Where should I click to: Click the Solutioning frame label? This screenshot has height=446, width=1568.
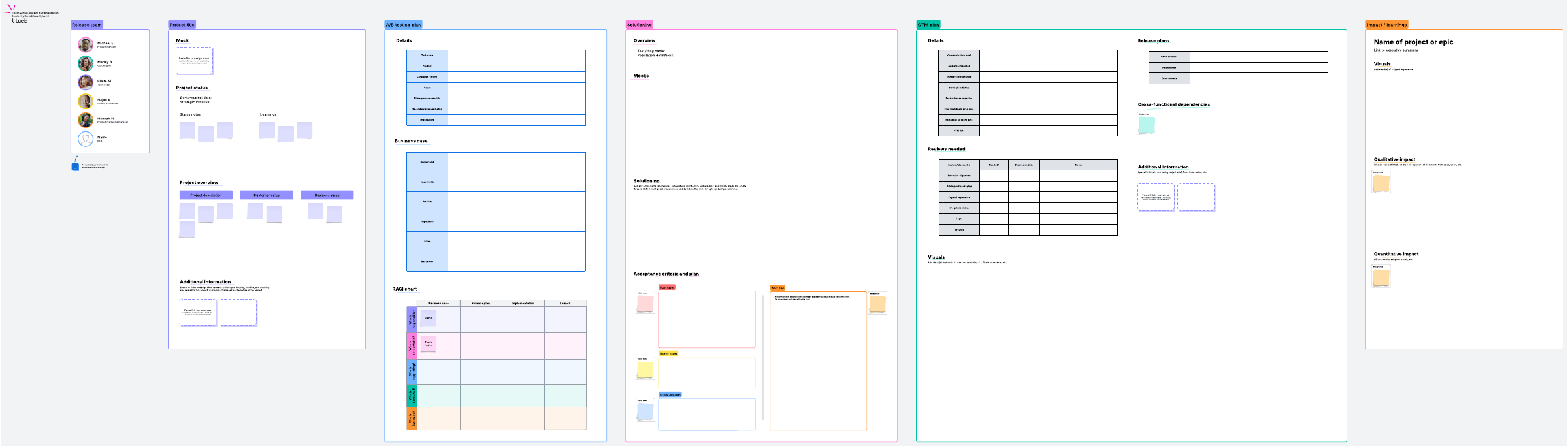pos(639,25)
